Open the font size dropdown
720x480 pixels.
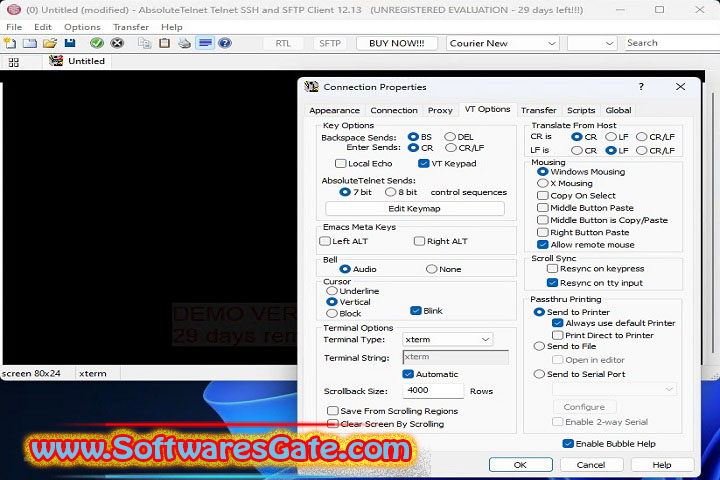coord(591,43)
